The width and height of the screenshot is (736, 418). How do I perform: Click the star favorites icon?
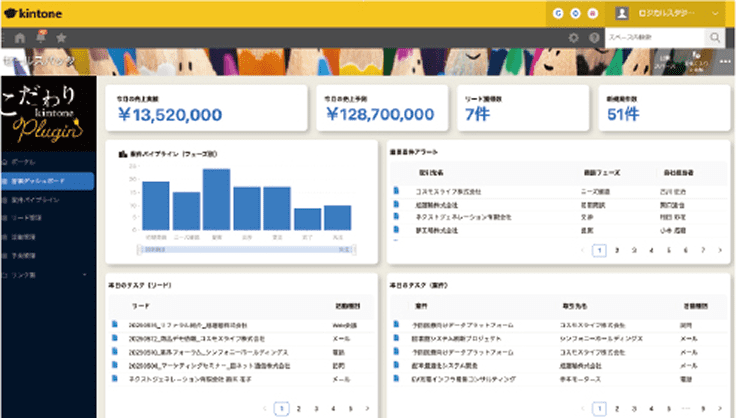coord(62,38)
